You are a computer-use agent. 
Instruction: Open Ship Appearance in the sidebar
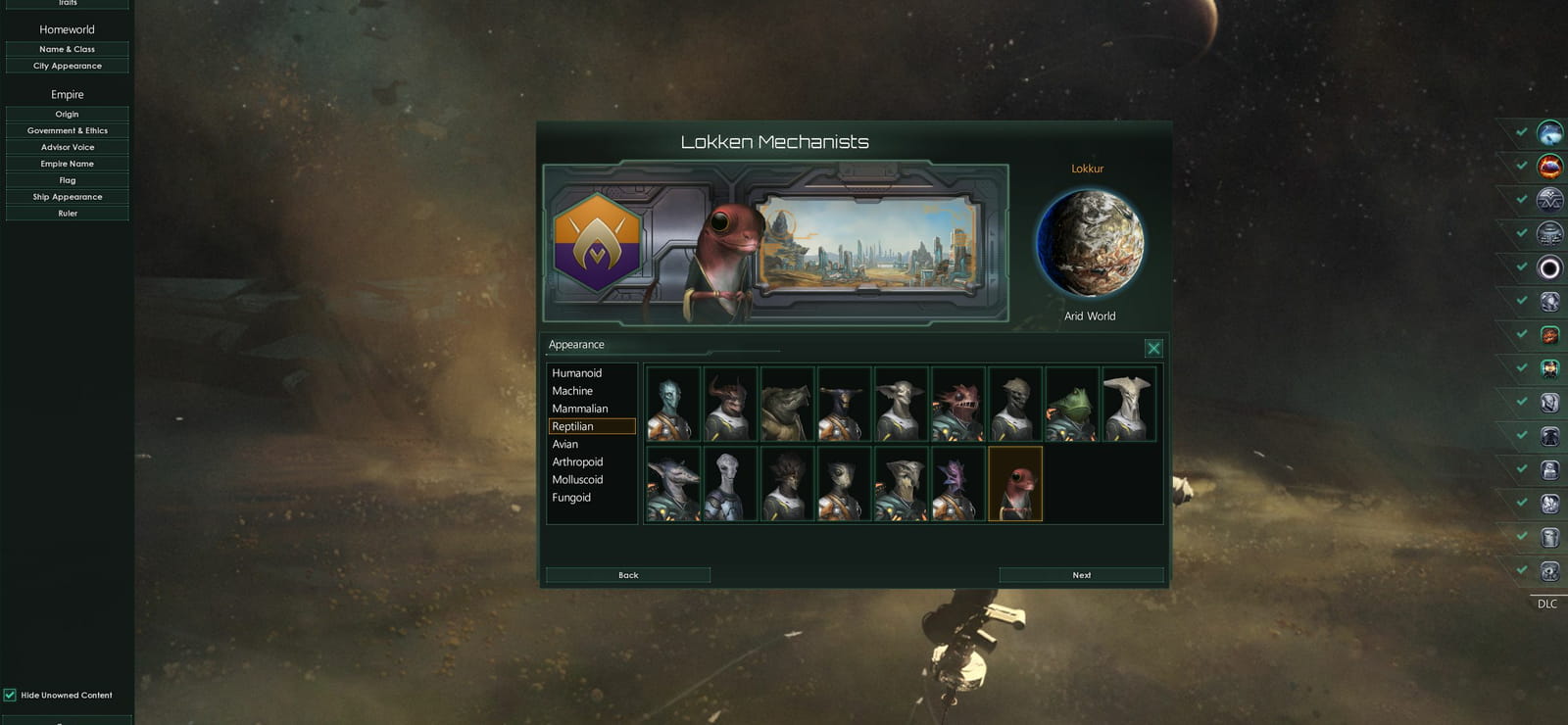tap(67, 197)
